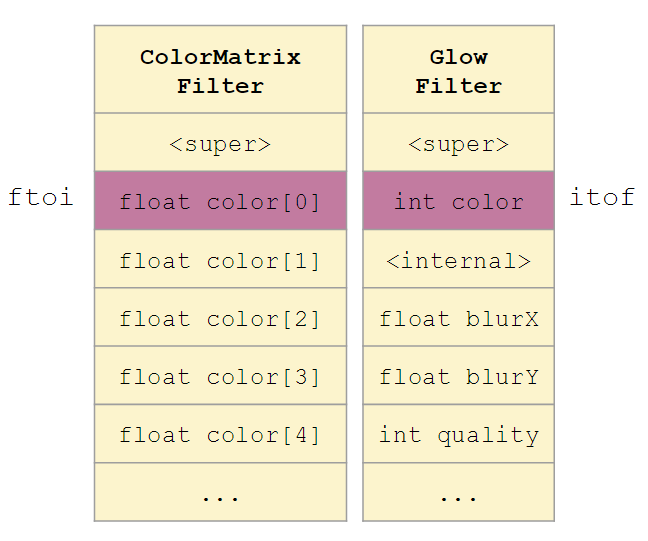This screenshot has height=541, width=648.
Task: Click the Glow Filter header cell
Action: pos(458,70)
